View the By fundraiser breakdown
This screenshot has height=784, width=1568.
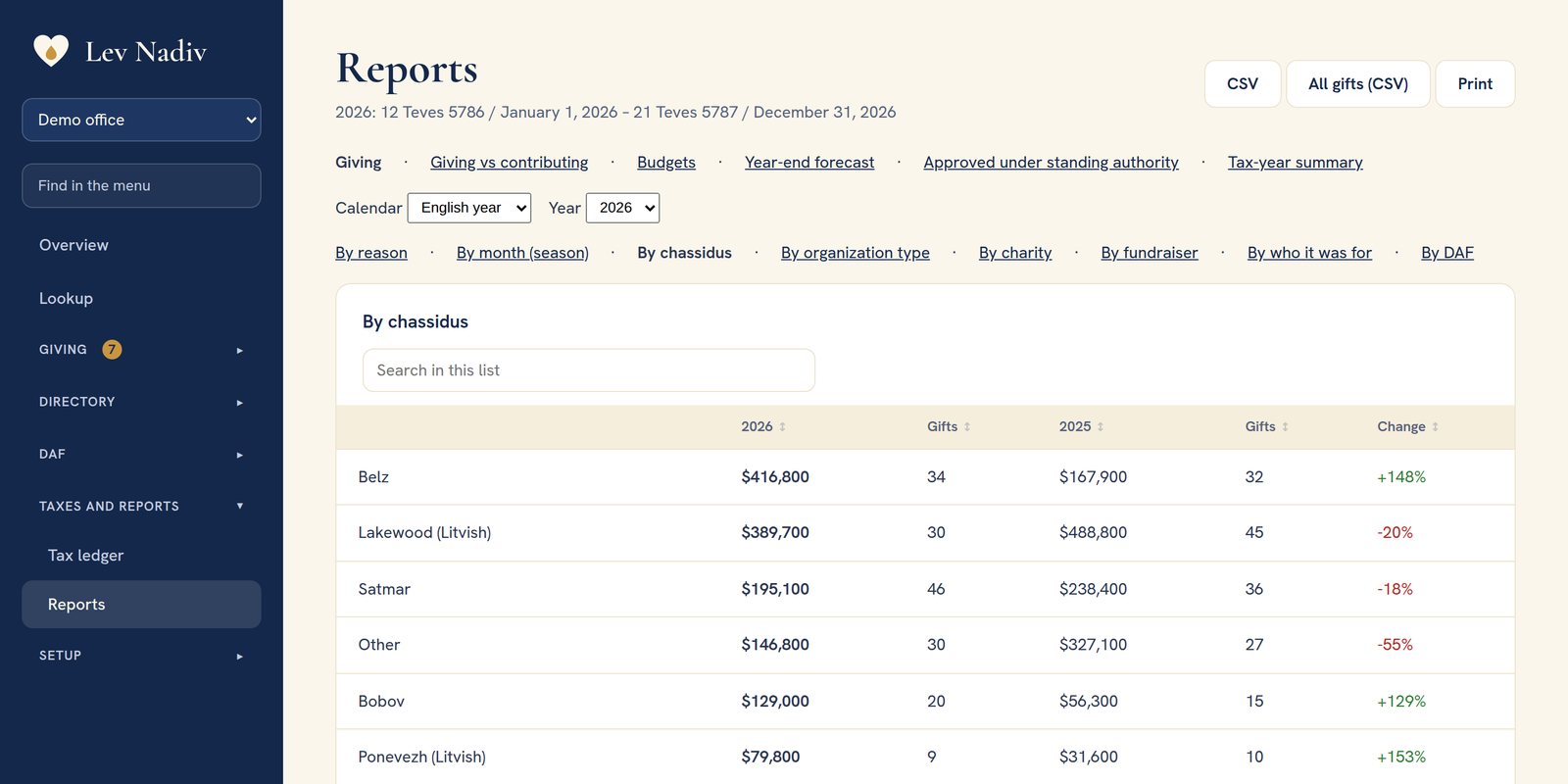tap(1150, 253)
